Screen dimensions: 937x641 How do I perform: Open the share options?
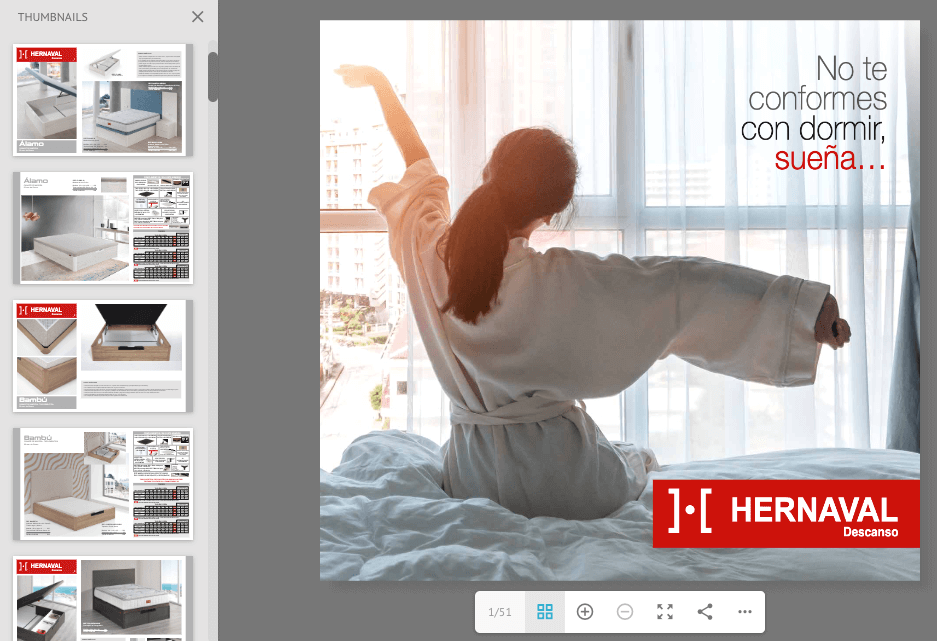point(705,612)
